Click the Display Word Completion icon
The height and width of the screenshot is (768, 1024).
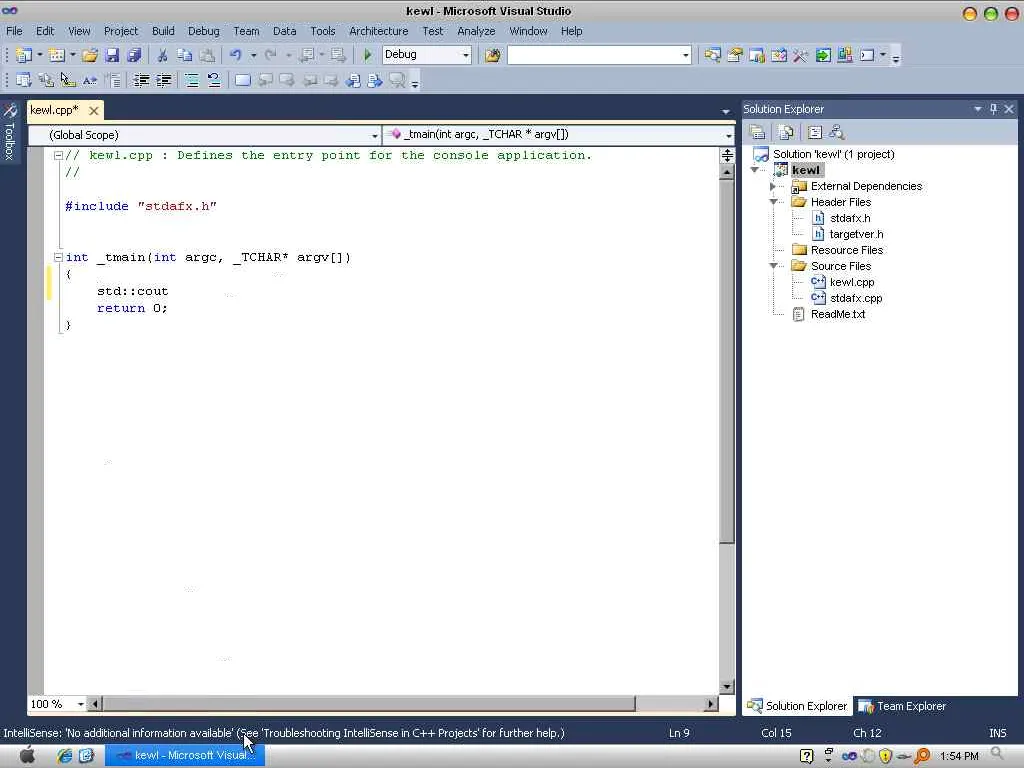tap(89, 80)
